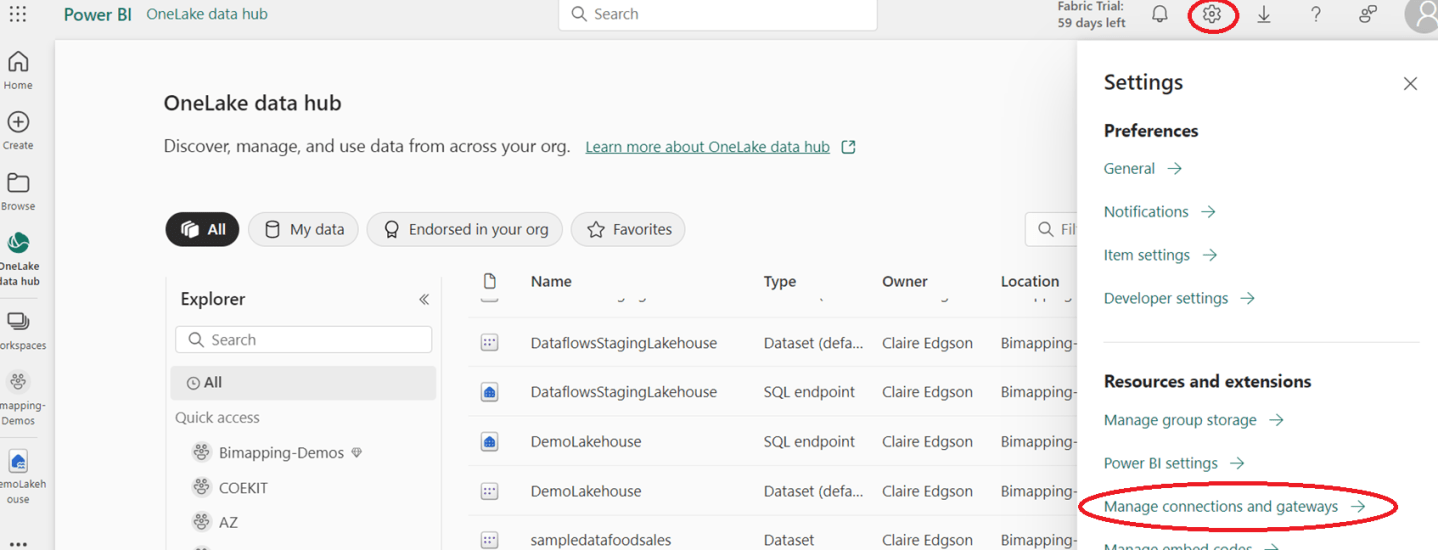Viewport: 1438px width, 550px height.
Task: Sort by the Name column header
Action: [x=551, y=282]
